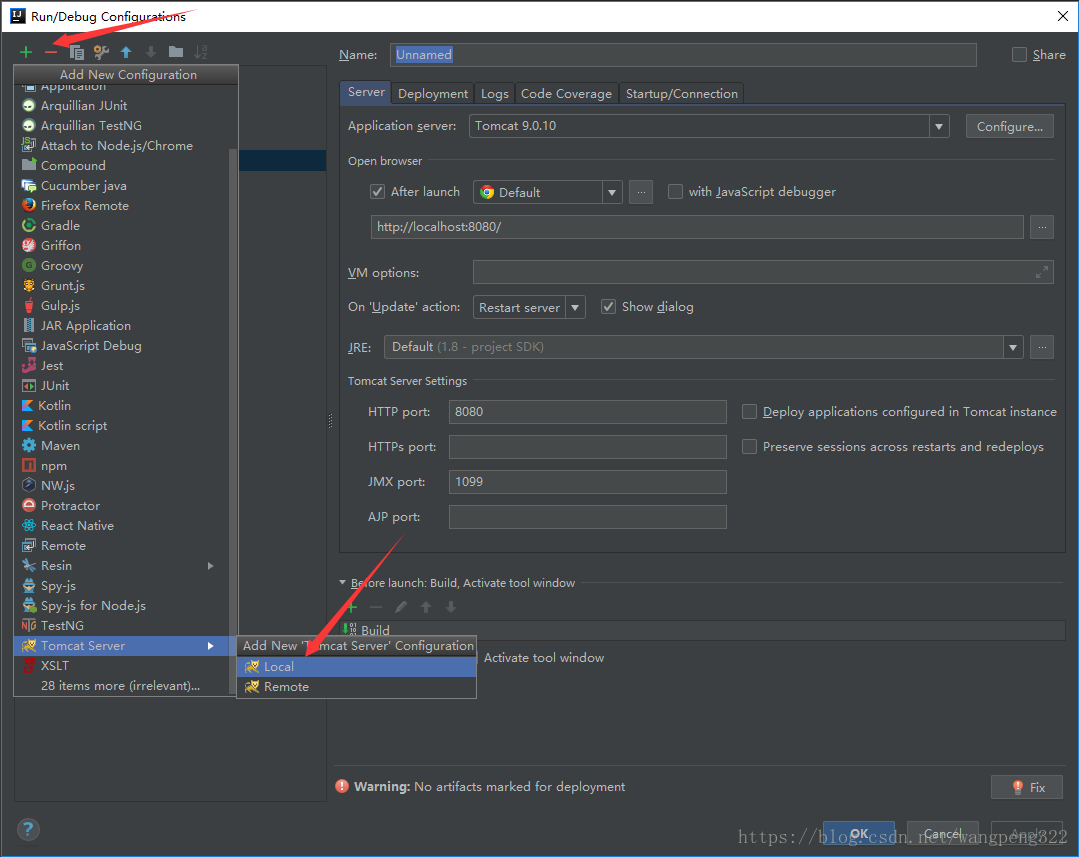Image resolution: width=1079 pixels, height=857 pixels.
Task: Click the OK button
Action: (x=859, y=834)
